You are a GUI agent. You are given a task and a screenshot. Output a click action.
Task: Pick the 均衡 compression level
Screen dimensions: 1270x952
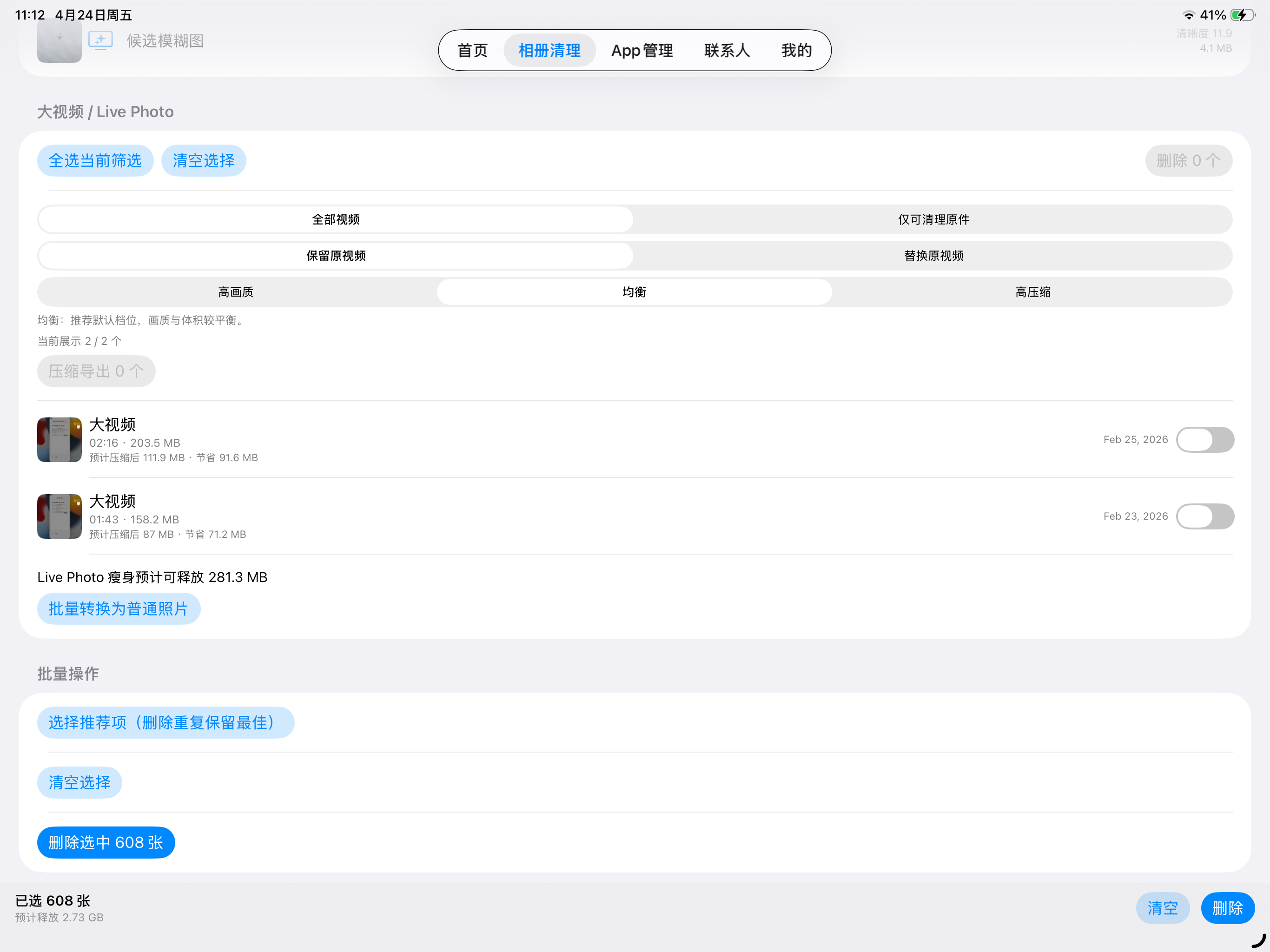(635, 292)
